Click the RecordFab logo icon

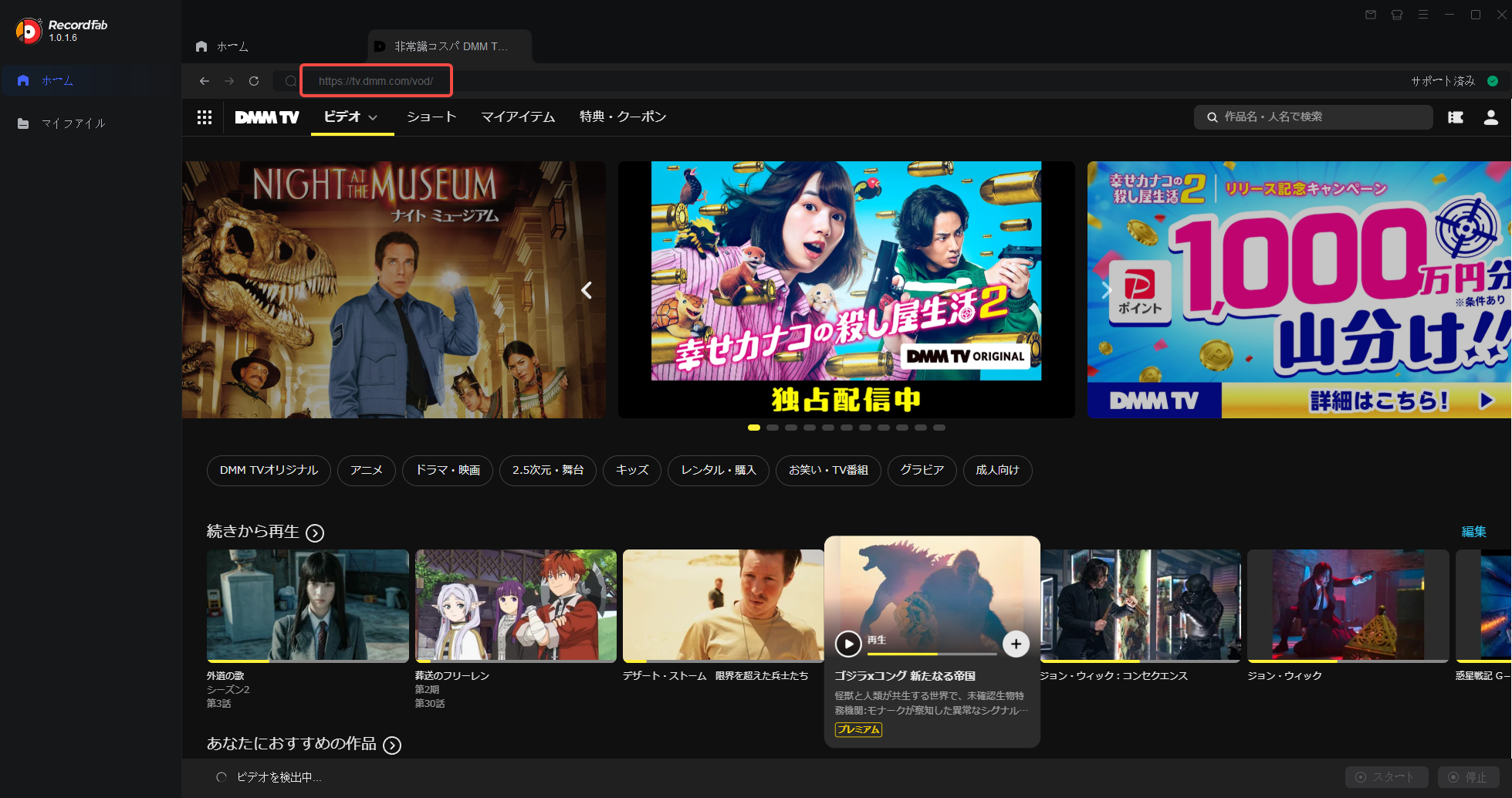[29, 31]
